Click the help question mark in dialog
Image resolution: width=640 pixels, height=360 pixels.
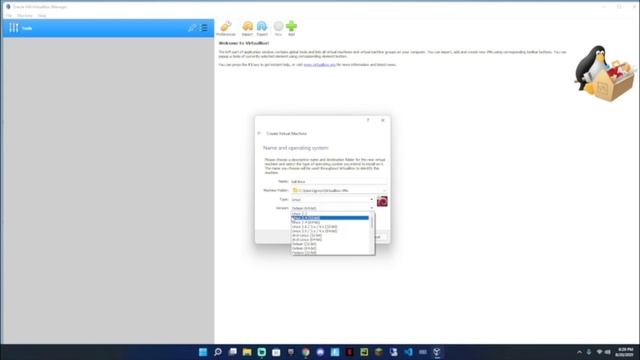(x=368, y=120)
